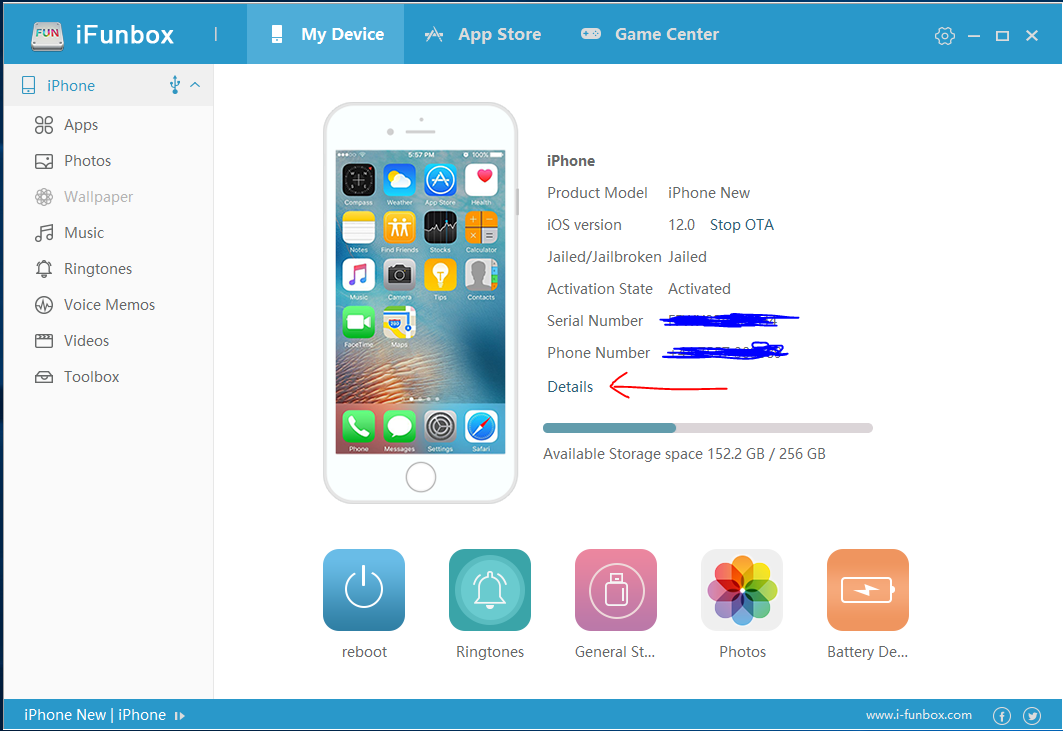Click the Safari dock icon in preview
1063x731 pixels.
point(481,427)
